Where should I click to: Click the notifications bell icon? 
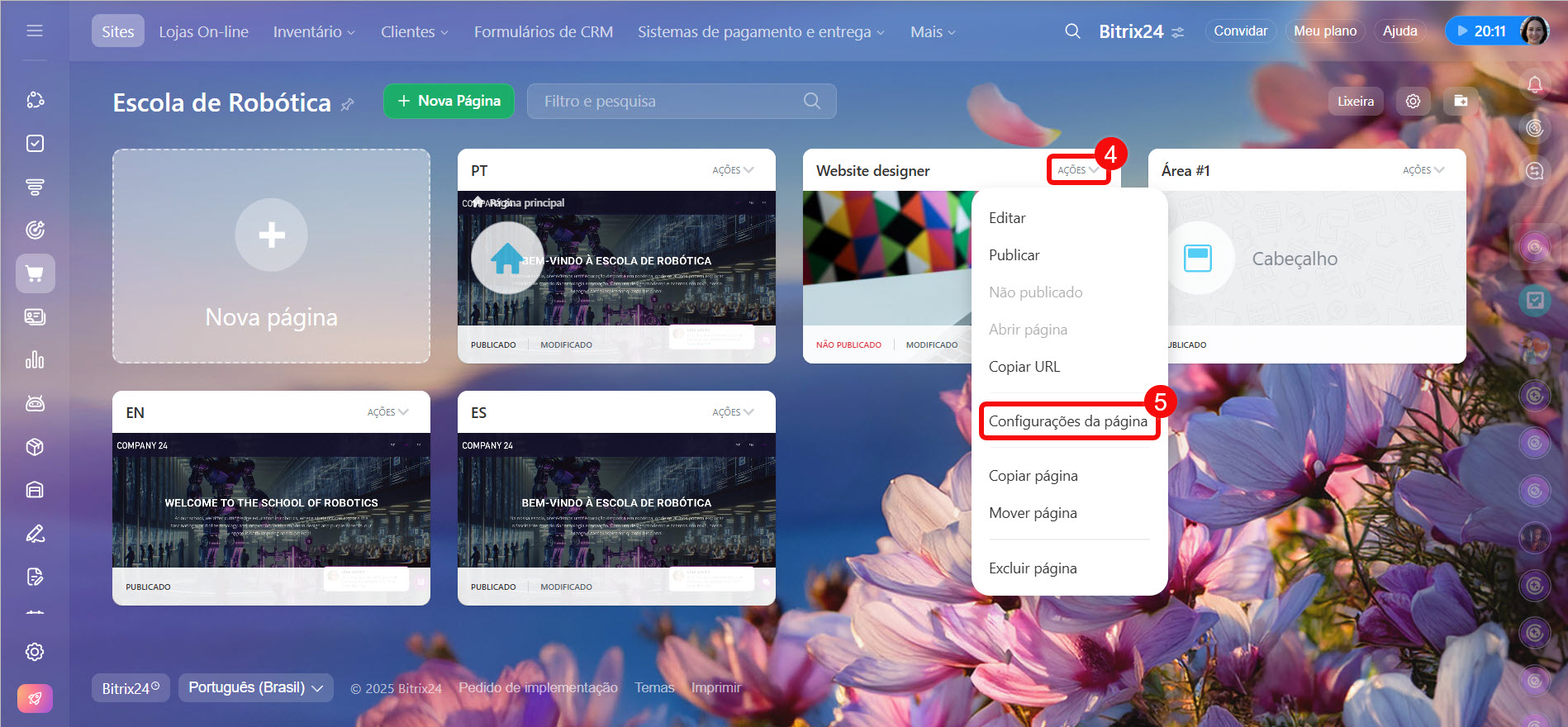point(1534,84)
